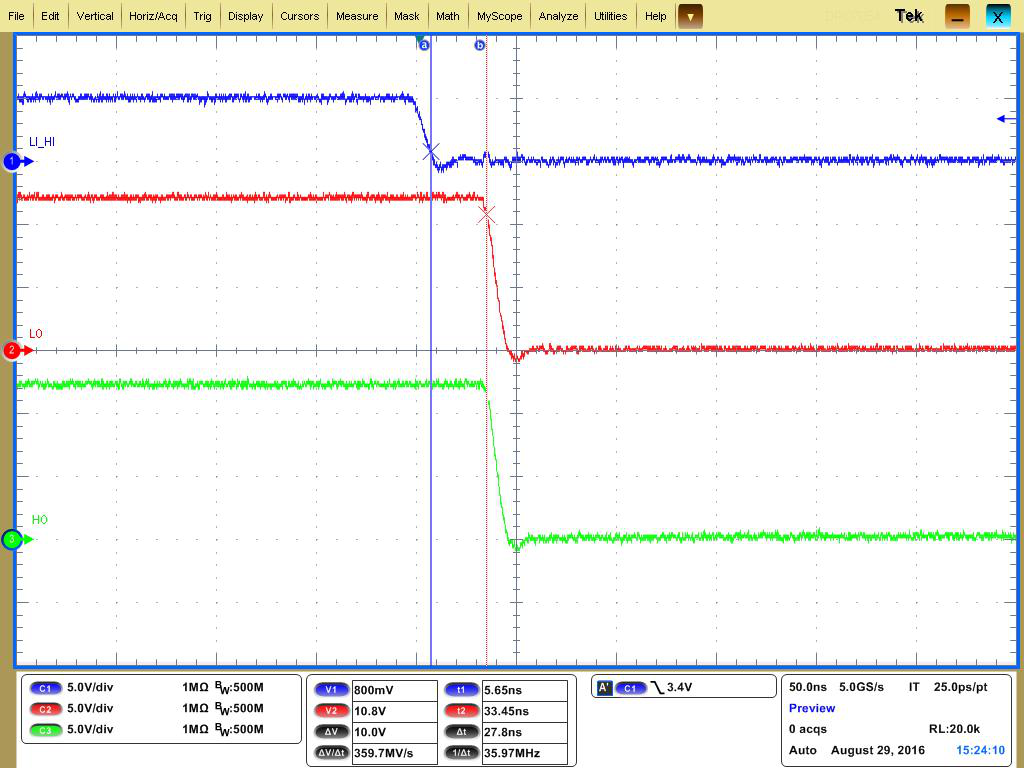
Task: Click the t2 cursor time readout badge
Action: (x=461, y=709)
